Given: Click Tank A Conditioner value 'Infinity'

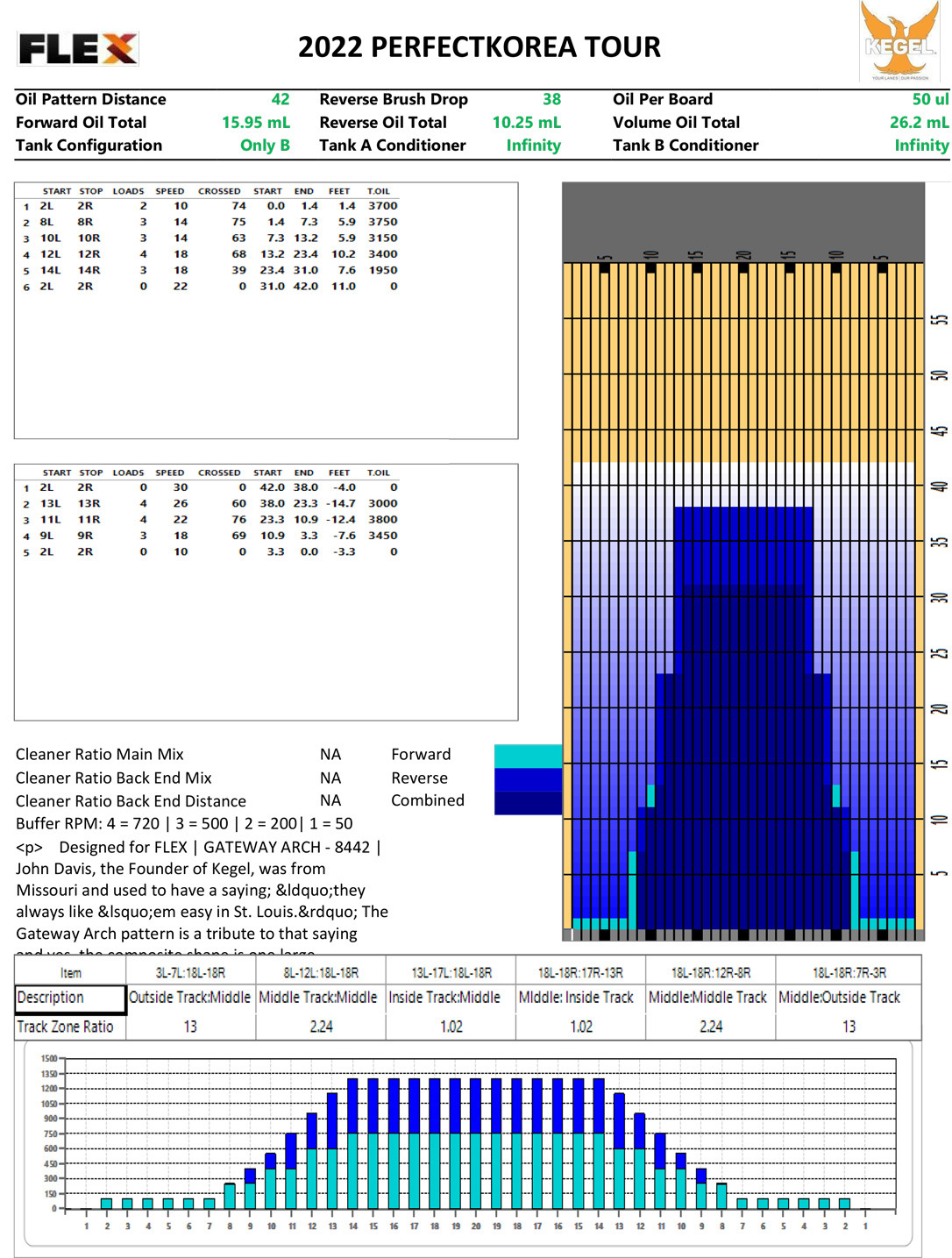Looking at the screenshot, I should click(x=533, y=145).
